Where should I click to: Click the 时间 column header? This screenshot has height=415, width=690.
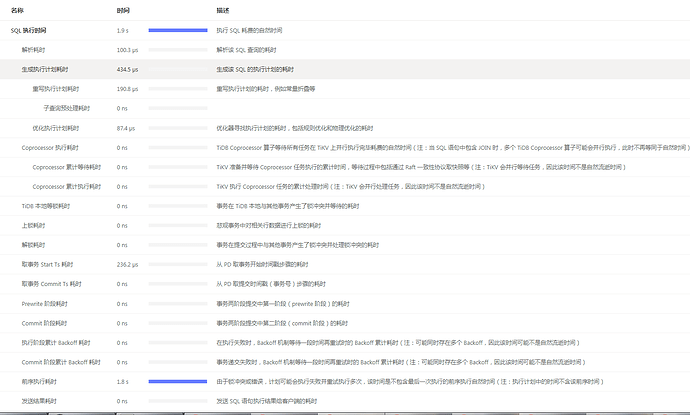tap(123, 11)
